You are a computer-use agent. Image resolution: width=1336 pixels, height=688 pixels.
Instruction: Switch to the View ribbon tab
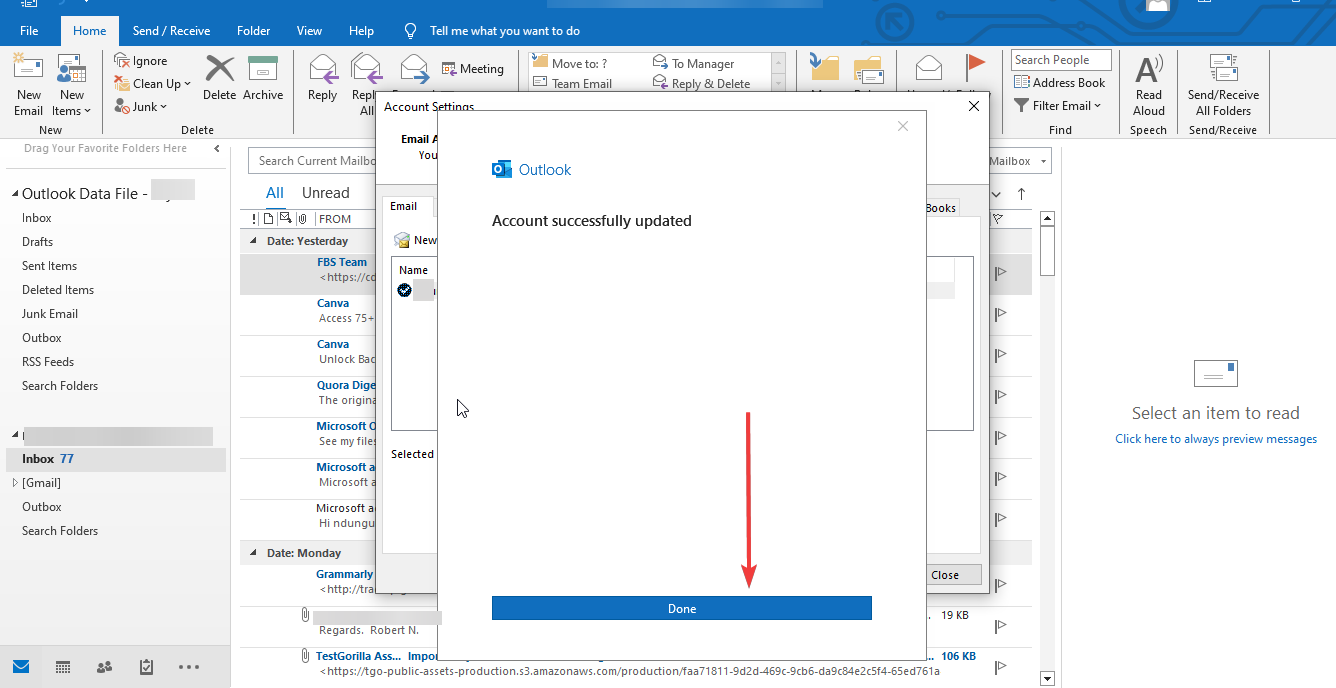[x=309, y=30]
